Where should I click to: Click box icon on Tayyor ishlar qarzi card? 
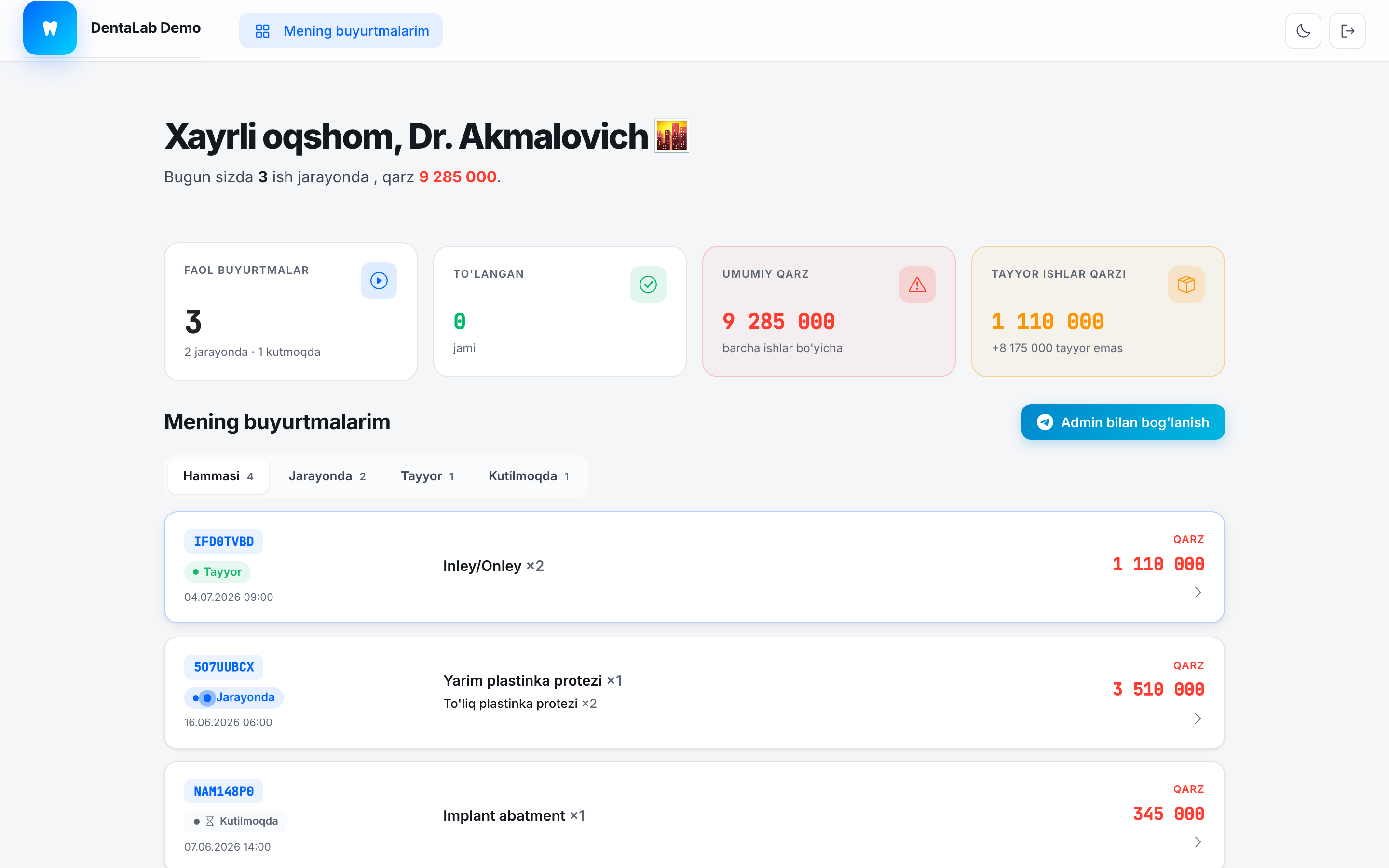point(1186,285)
